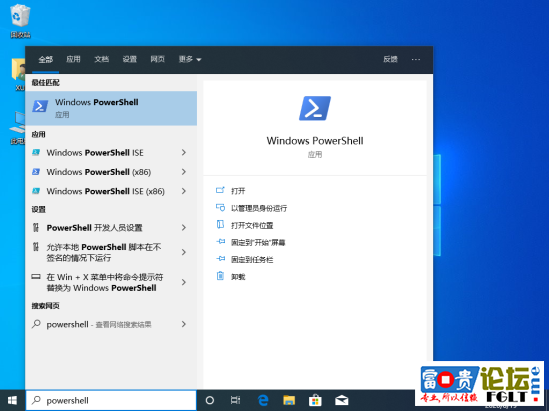
Task: Click the Windows PowerShell ISE (x86) icon
Action: pyautogui.click(x=36, y=191)
